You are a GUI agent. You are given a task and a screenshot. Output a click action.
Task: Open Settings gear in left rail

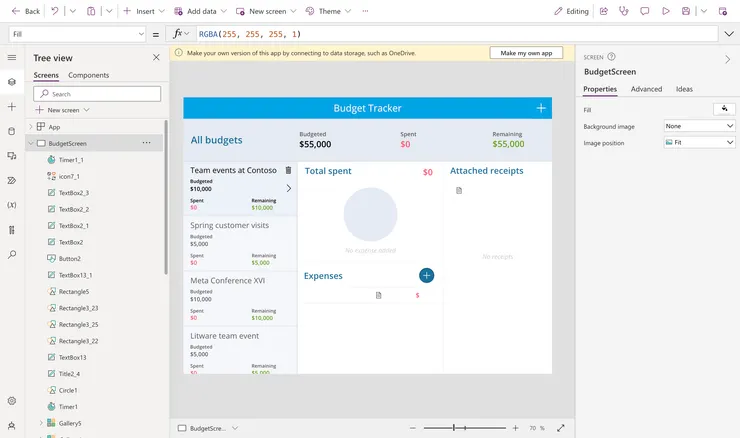12,401
